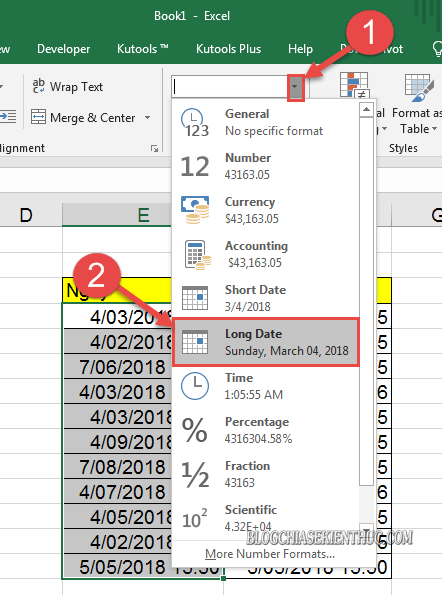Image resolution: width=442 pixels, height=595 pixels.
Task: Click the General format label
Action: click(x=247, y=114)
